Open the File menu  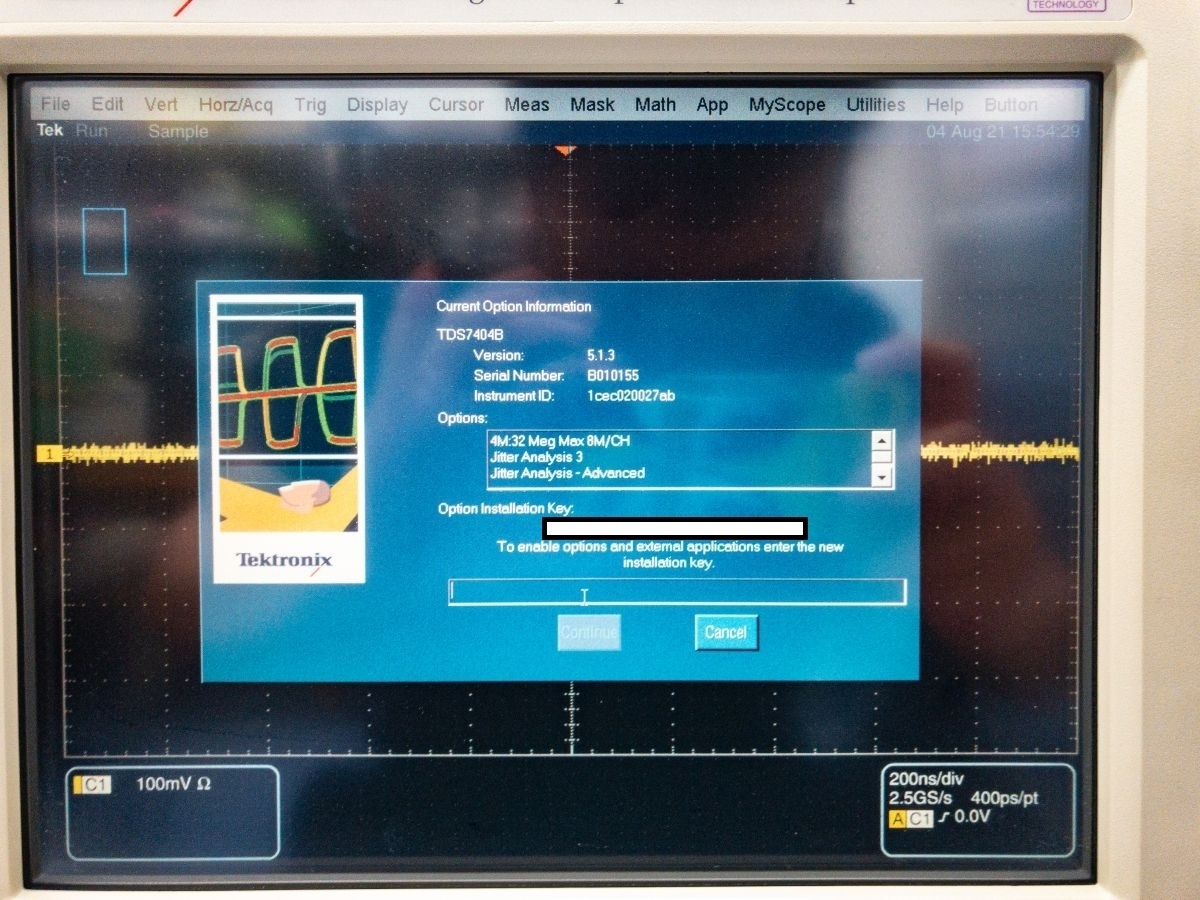coord(55,104)
